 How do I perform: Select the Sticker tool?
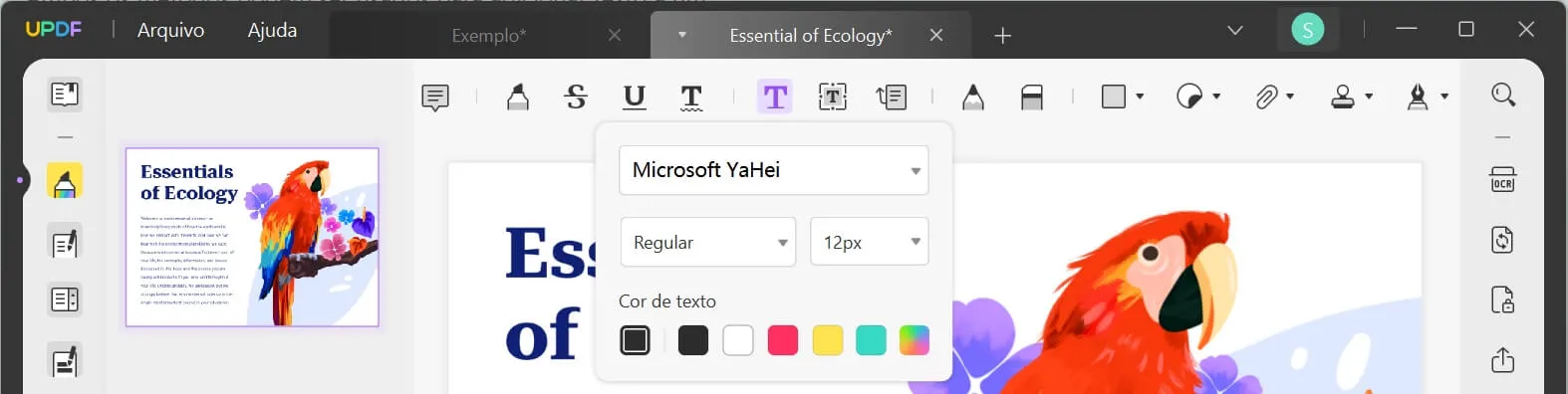(1189, 97)
